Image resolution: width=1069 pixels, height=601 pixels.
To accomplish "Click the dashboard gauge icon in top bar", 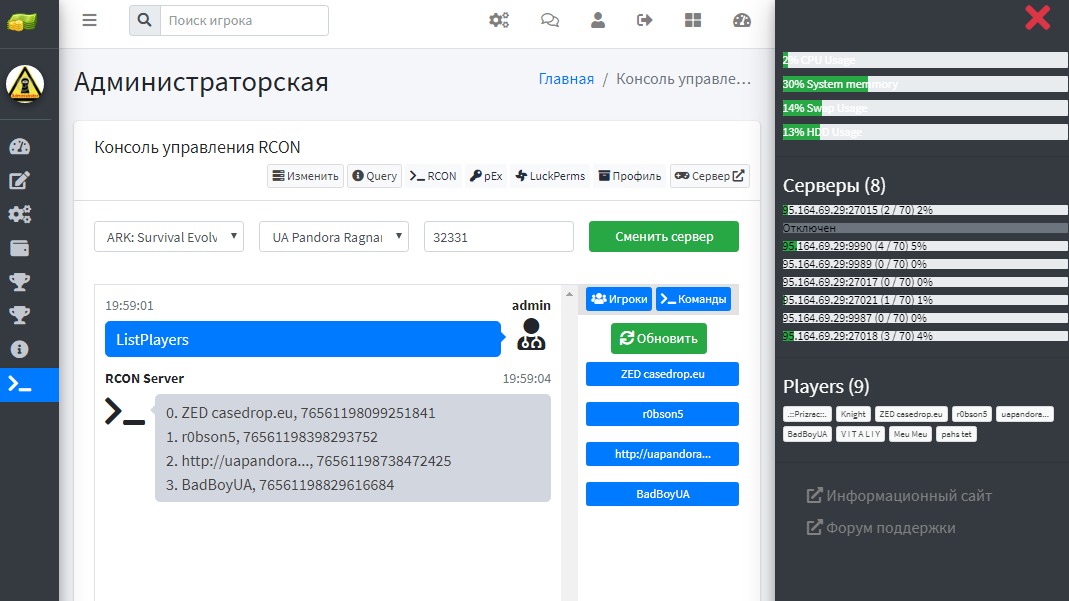I will coord(741,20).
